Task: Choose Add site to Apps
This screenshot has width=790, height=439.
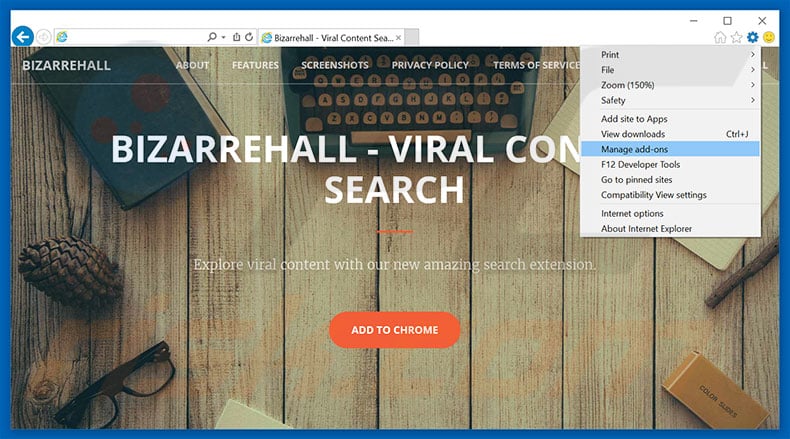Action: [x=670, y=119]
